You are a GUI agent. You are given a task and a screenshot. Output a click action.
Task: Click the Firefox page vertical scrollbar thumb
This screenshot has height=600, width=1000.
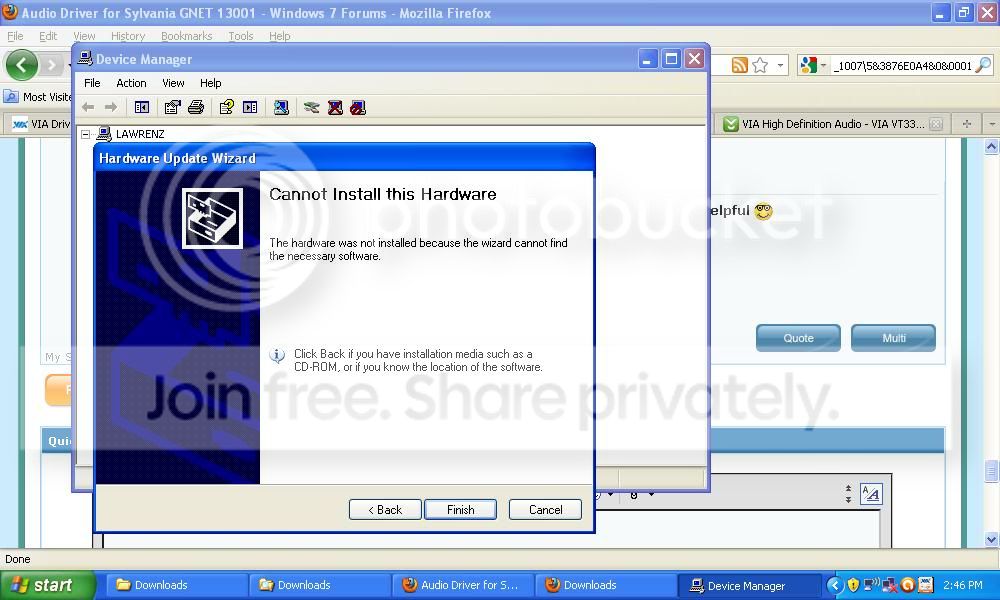(x=991, y=471)
